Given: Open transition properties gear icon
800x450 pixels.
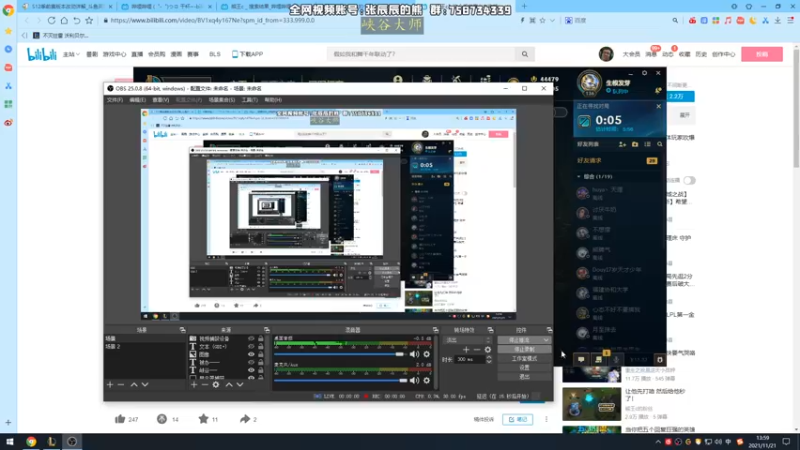Looking at the screenshot, I should pyautogui.click(x=488, y=349).
